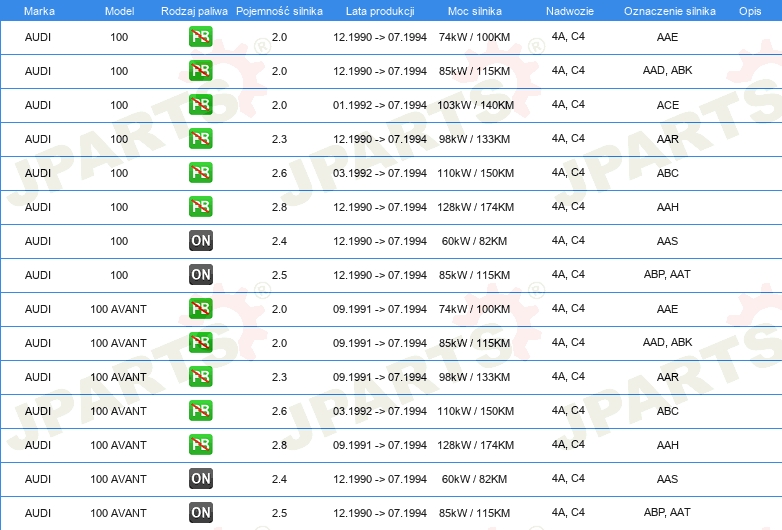Screen dimensions: 782x530
Task: Select the 100 AVANT model cell in AAH row
Action: point(119,445)
